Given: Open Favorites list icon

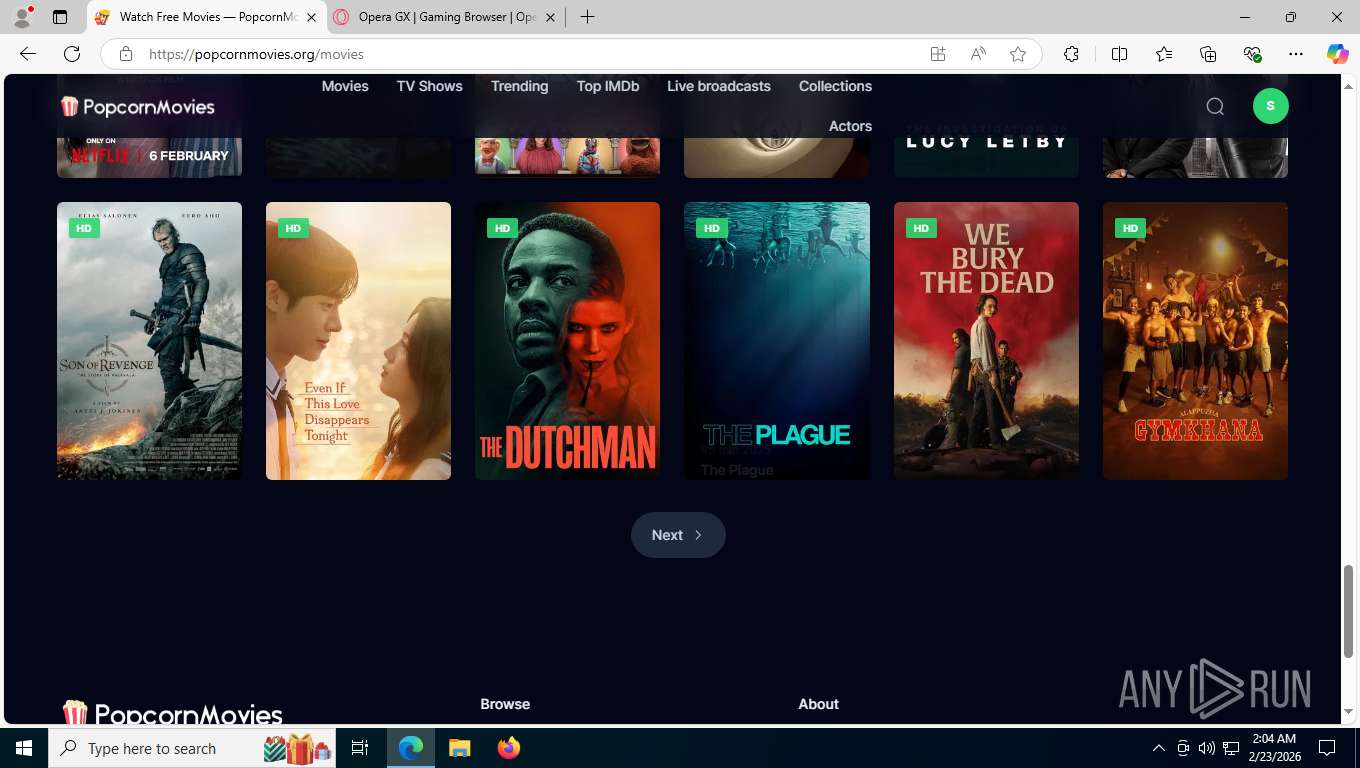Looking at the screenshot, I should click(1164, 54).
